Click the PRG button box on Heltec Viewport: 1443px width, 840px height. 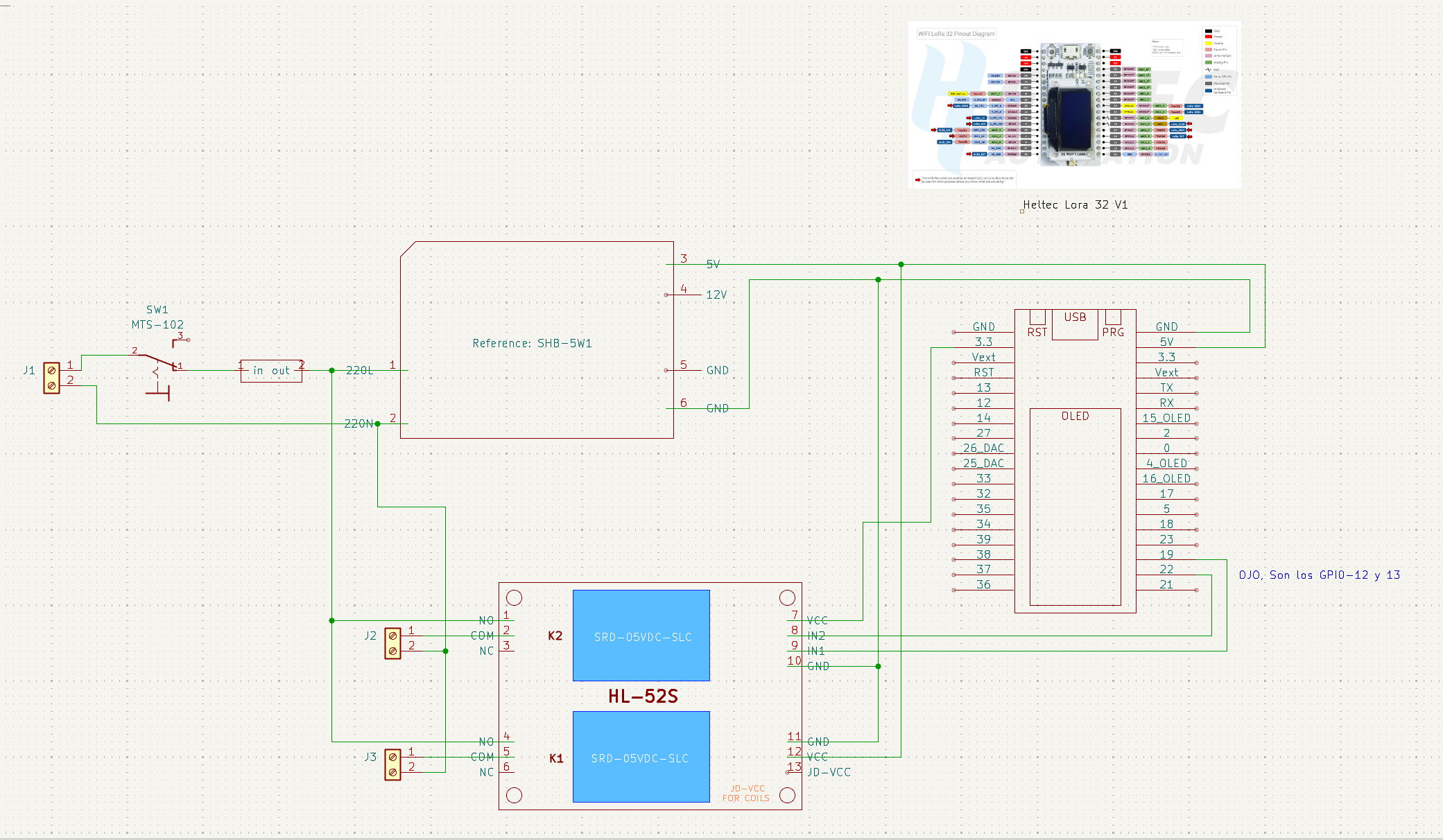1113,317
